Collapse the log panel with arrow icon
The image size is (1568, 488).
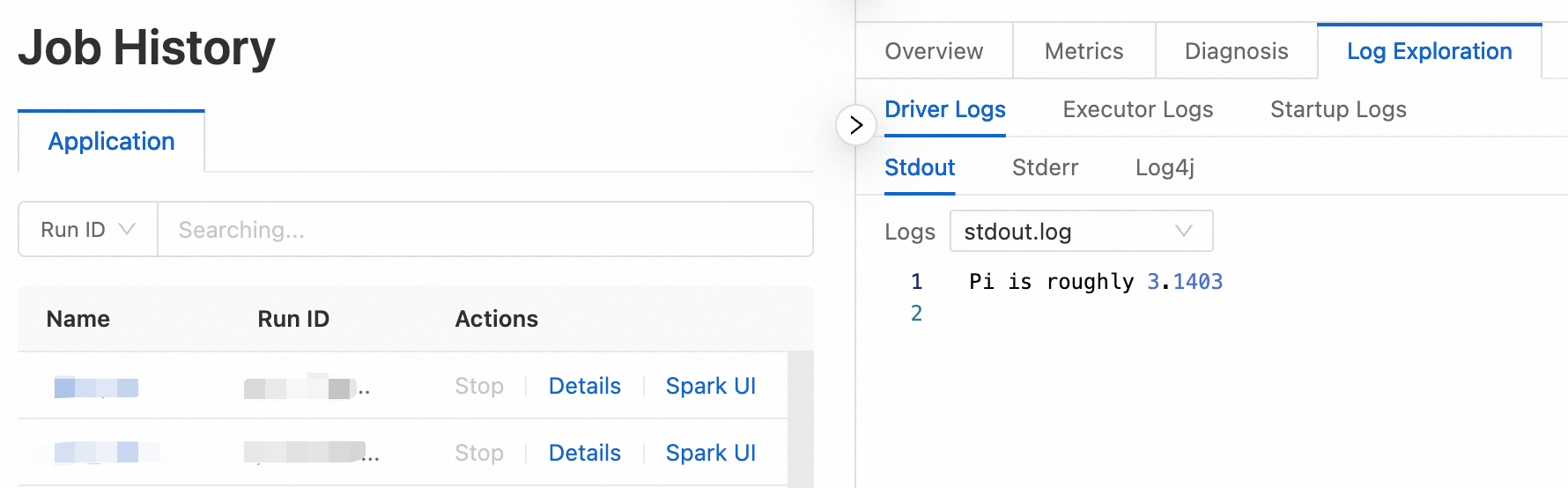coord(855,125)
